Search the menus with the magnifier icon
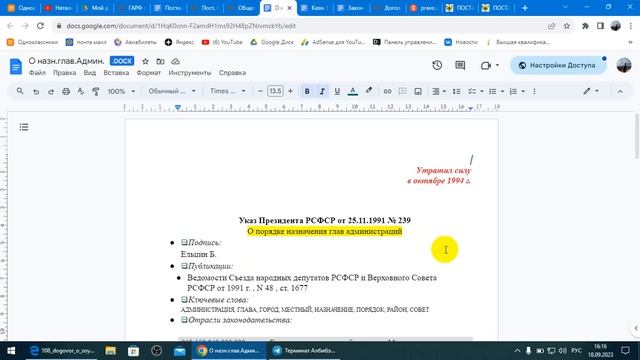 coord(20,91)
